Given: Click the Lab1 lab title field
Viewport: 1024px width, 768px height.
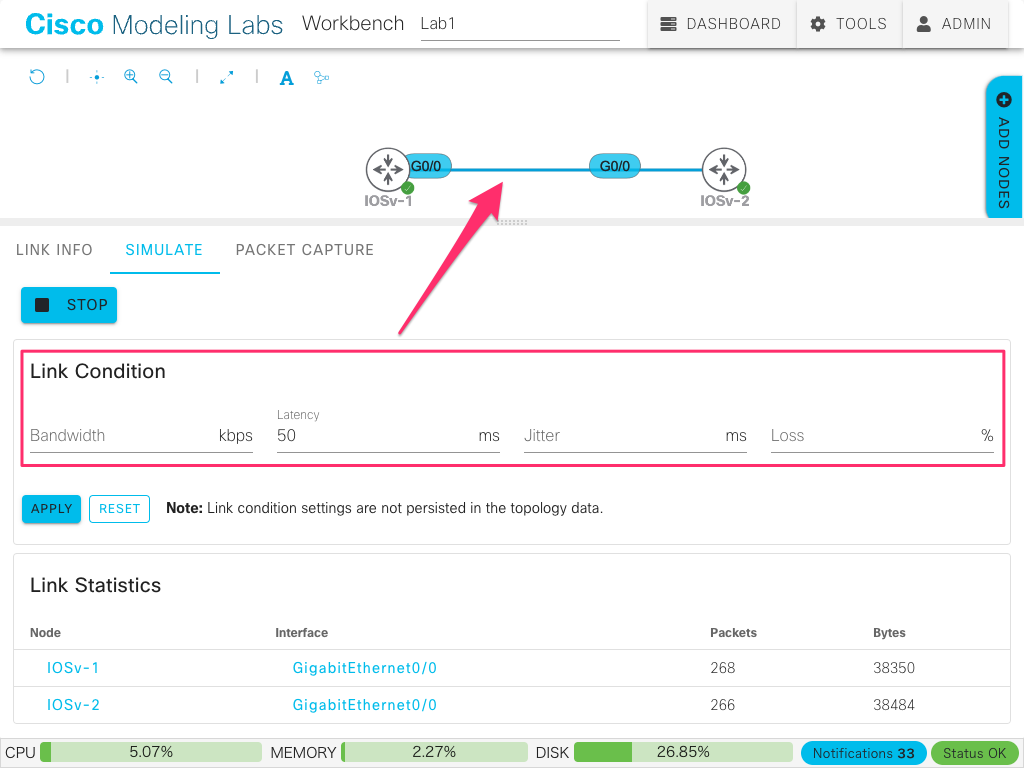Looking at the screenshot, I should click(x=520, y=25).
